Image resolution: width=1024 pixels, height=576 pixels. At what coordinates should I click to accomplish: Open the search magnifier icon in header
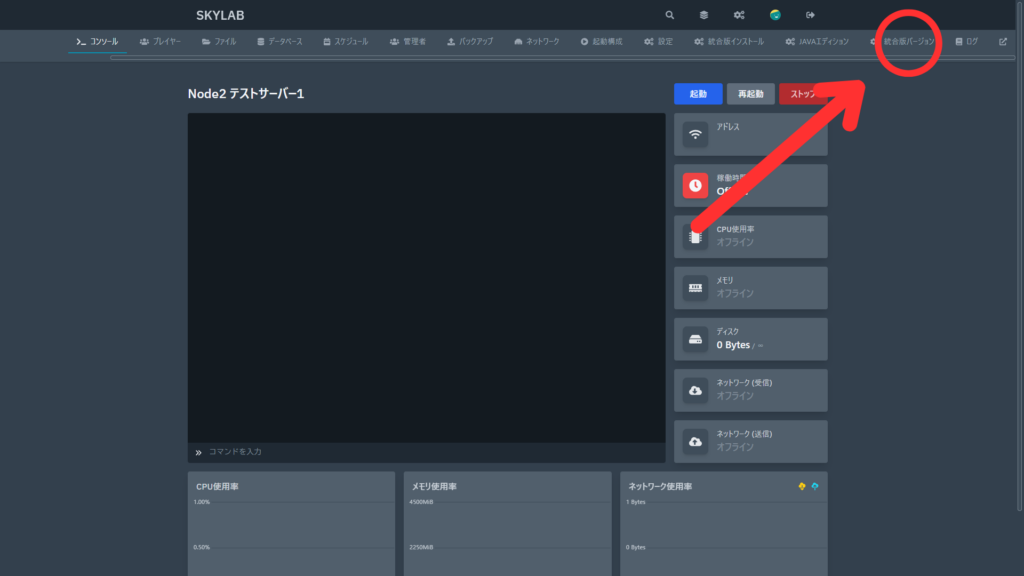click(x=669, y=15)
